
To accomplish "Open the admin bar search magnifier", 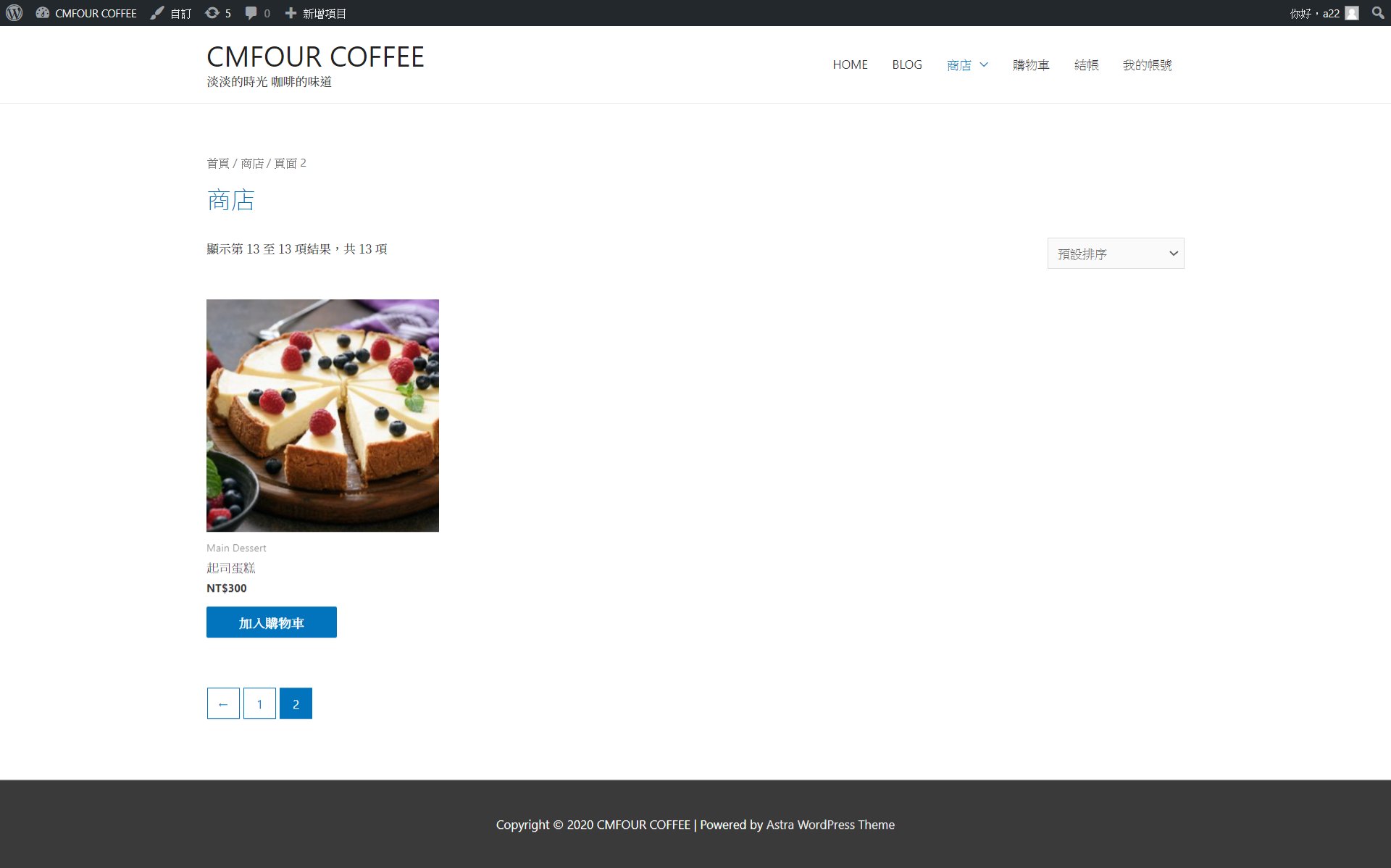I will 1377,13.
